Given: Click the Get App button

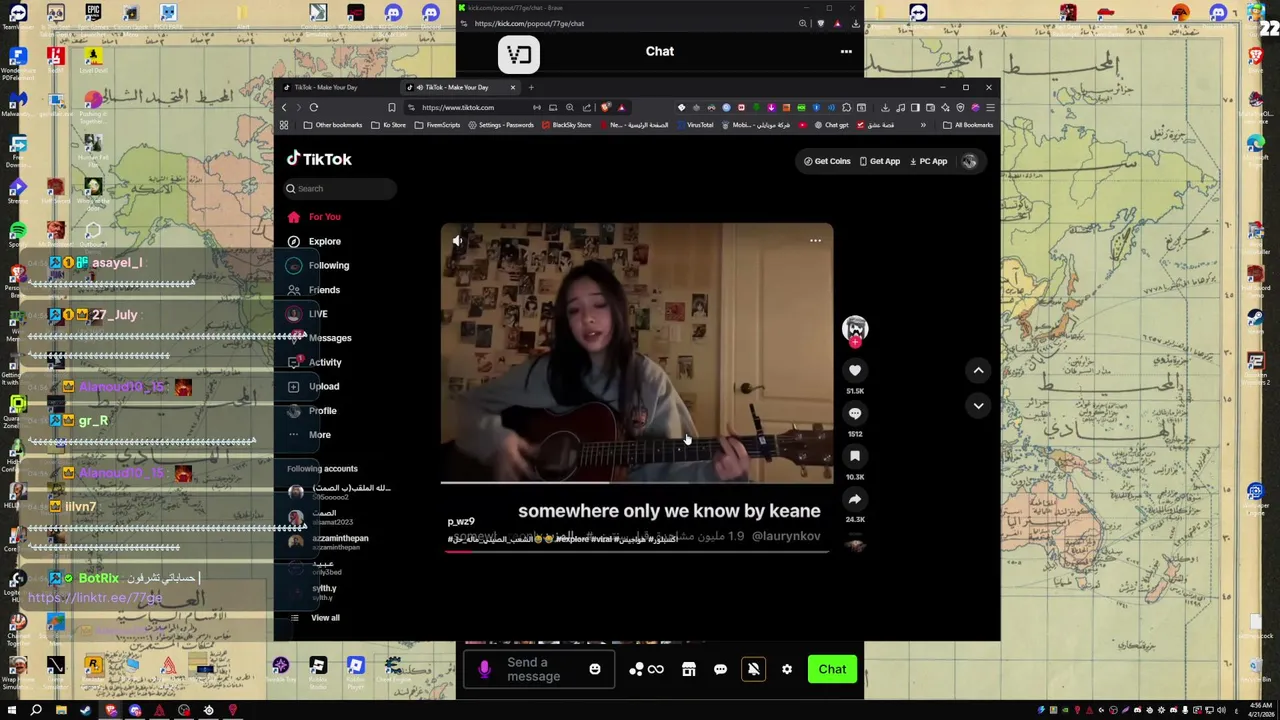Looking at the screenshot, I should click(880, 161).
